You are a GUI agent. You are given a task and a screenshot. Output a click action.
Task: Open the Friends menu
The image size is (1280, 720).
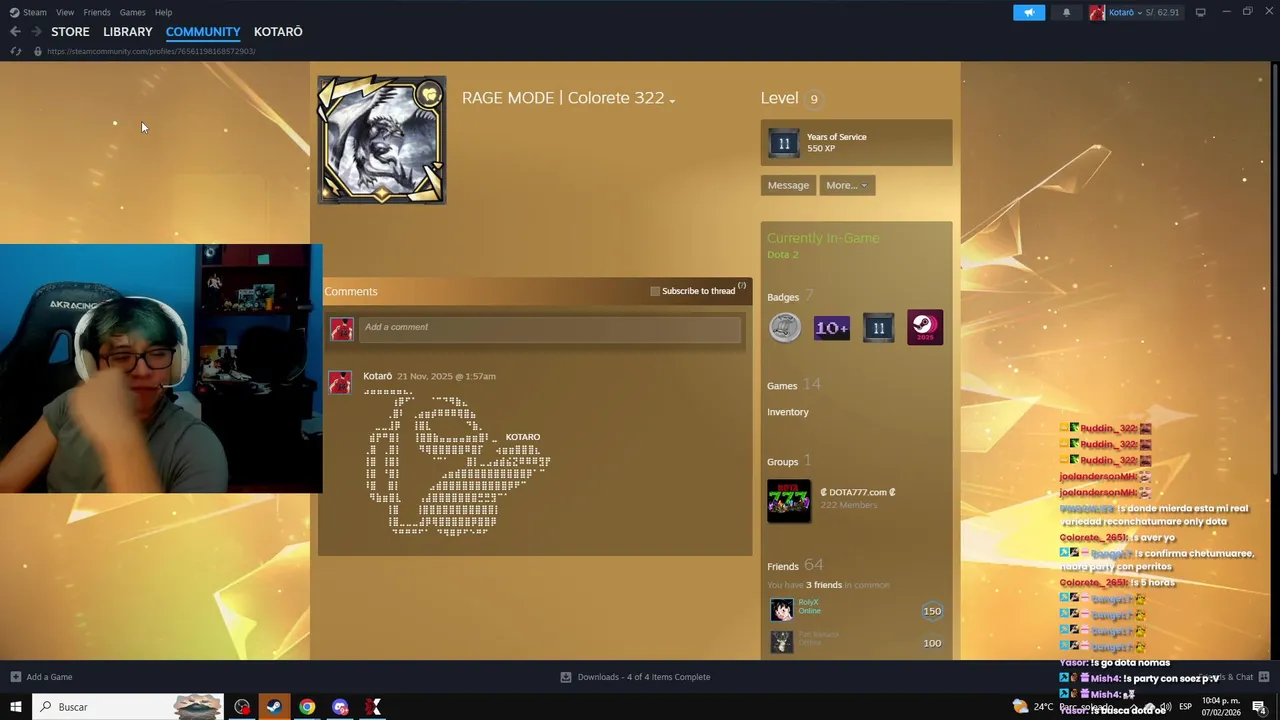(97, 12)
